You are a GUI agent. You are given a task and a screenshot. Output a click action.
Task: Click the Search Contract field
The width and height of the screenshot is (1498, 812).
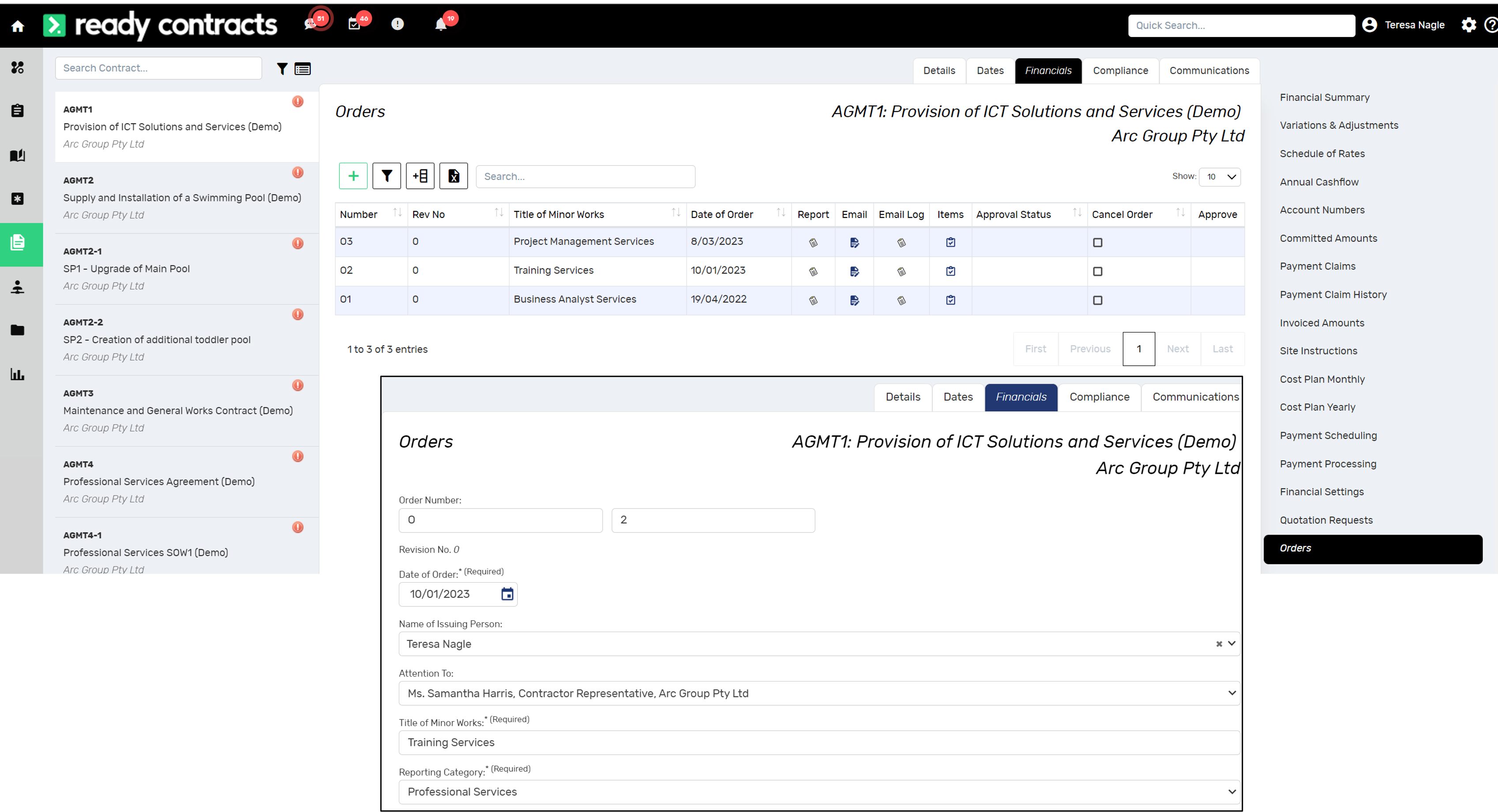coord(158,68)
